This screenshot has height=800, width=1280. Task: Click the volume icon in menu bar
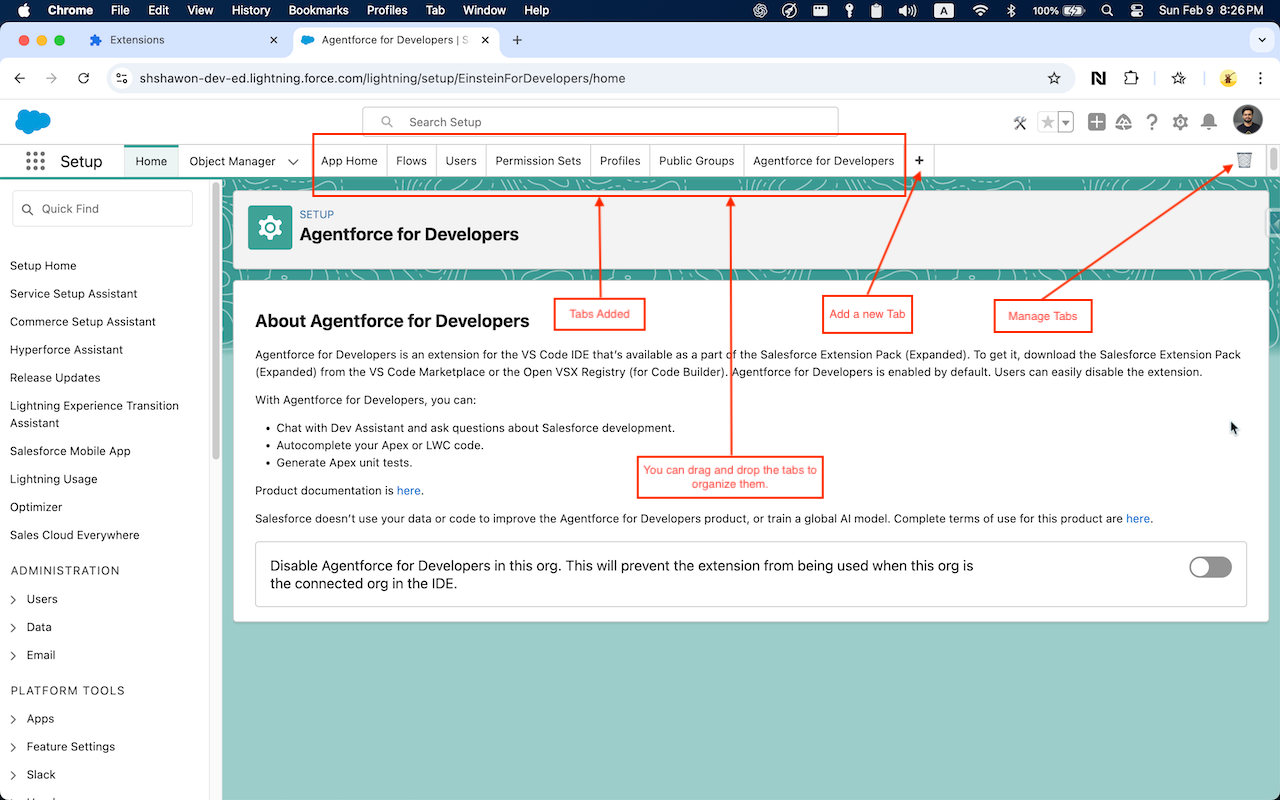(908, 10)
